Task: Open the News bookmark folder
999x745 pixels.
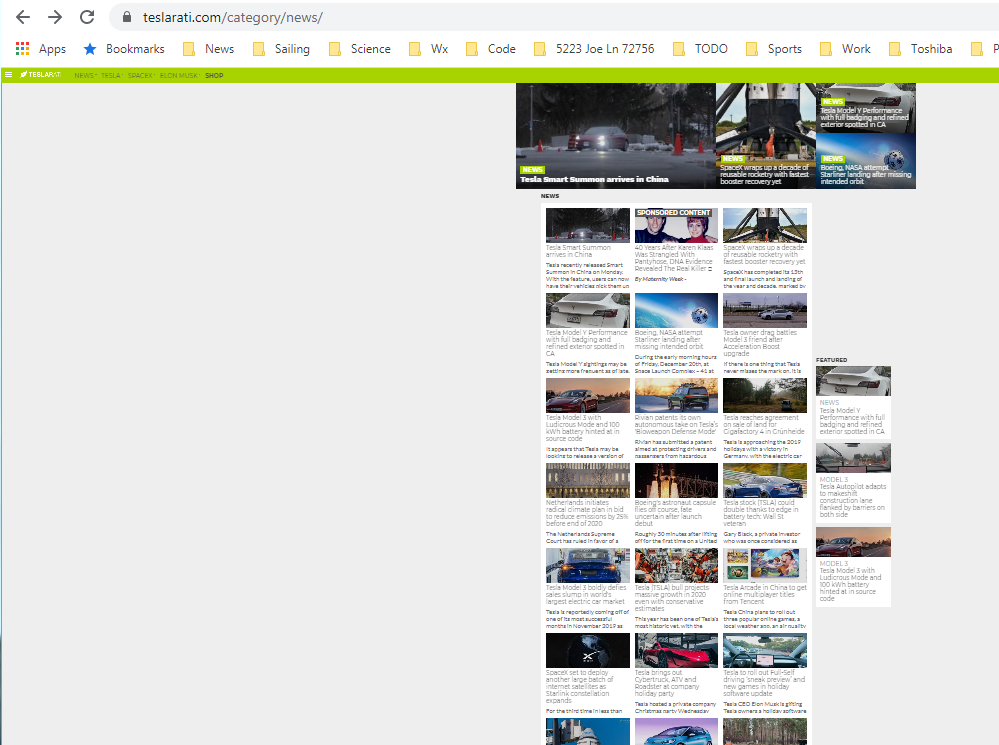Action: point(208,49)
